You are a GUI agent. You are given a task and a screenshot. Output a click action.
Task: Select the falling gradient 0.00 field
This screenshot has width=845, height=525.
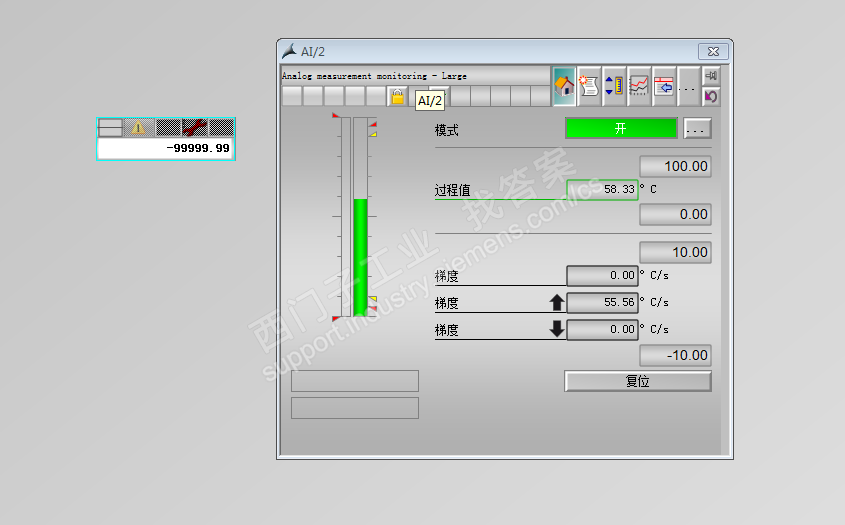[x=602, y=329]
